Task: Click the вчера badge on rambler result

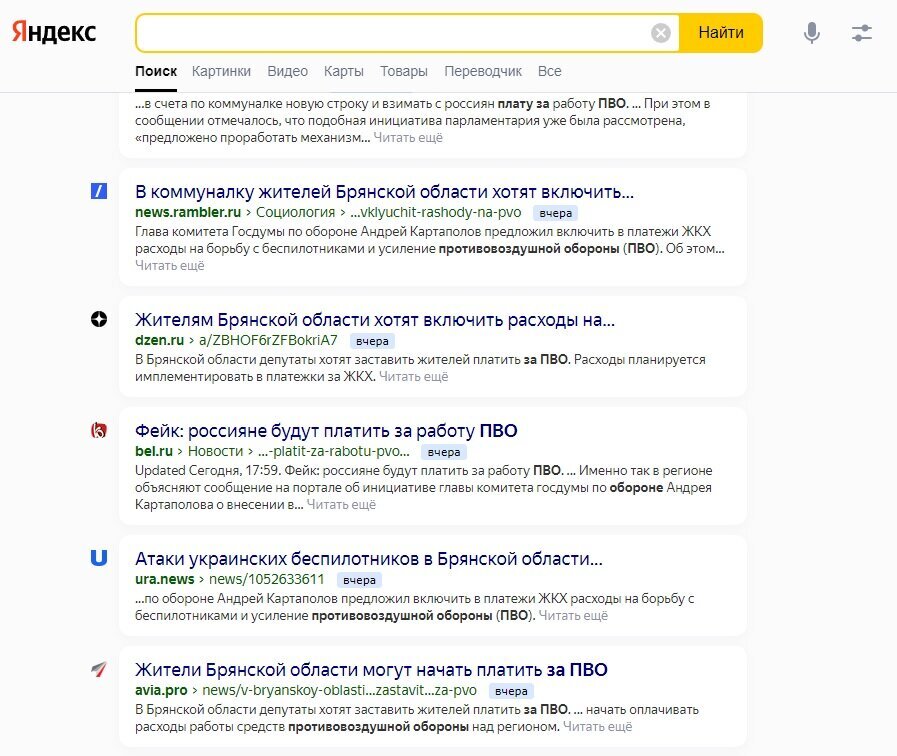Action: [x=555, y=213]
